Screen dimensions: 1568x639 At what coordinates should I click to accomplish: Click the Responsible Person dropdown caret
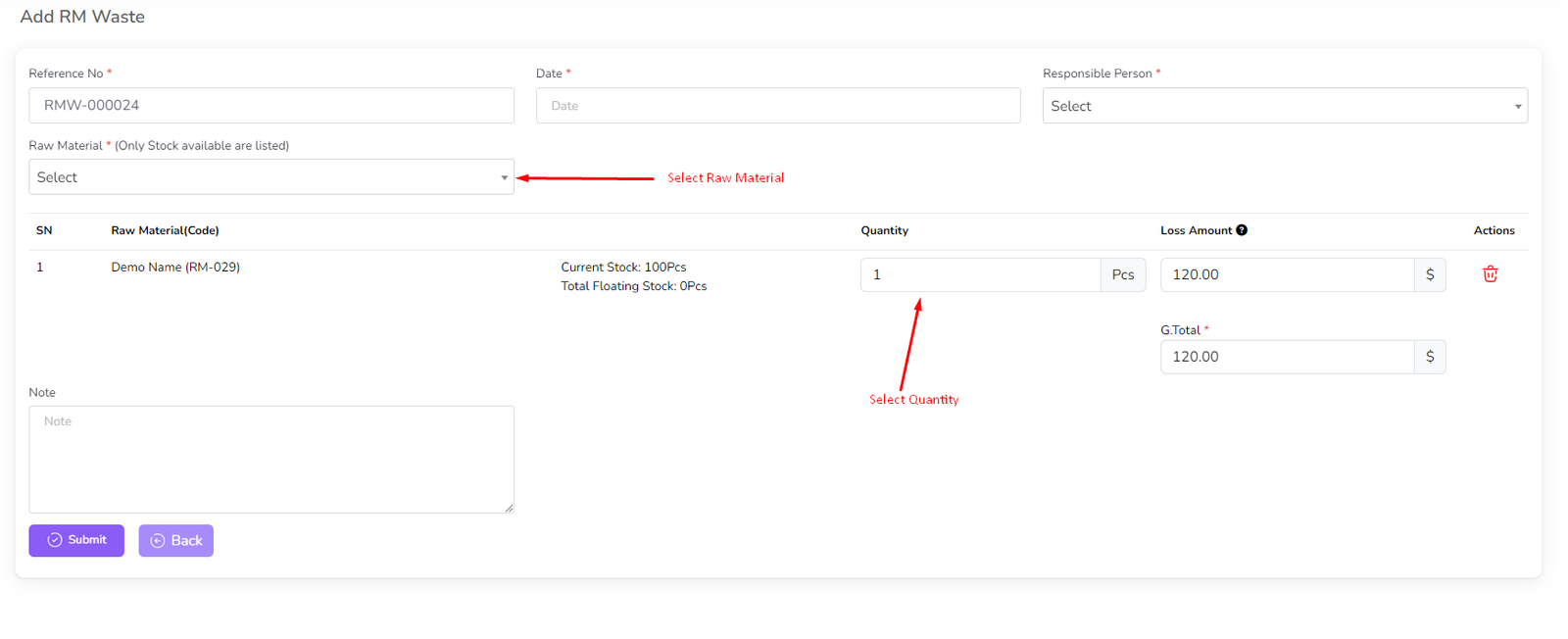coord(1518,106)
